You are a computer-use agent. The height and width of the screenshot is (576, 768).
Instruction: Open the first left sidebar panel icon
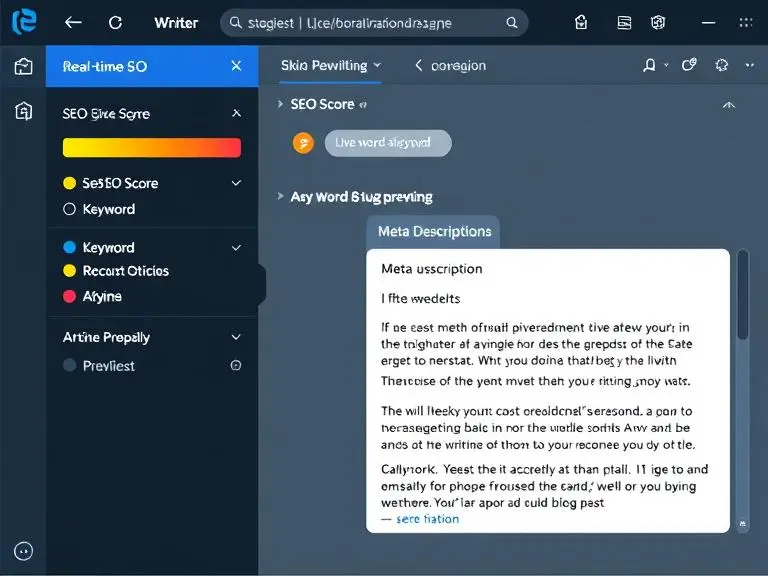24,66
